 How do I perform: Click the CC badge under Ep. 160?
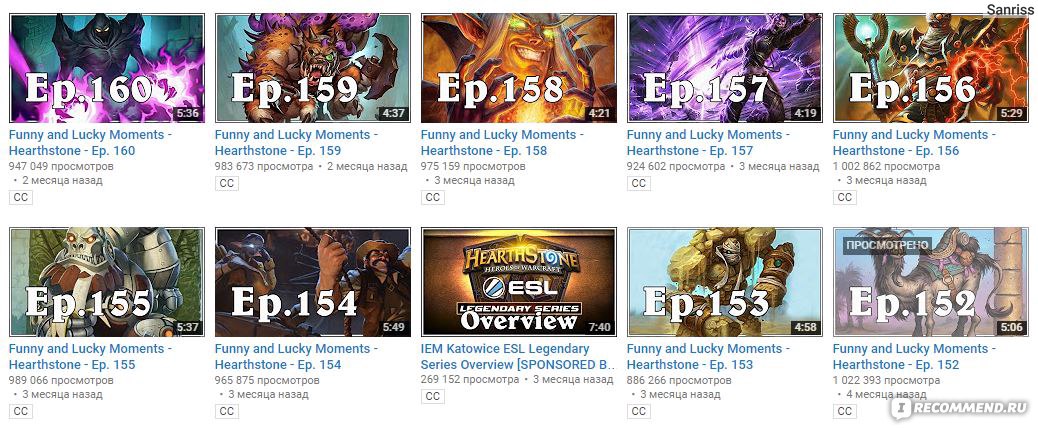pos(21,197)
